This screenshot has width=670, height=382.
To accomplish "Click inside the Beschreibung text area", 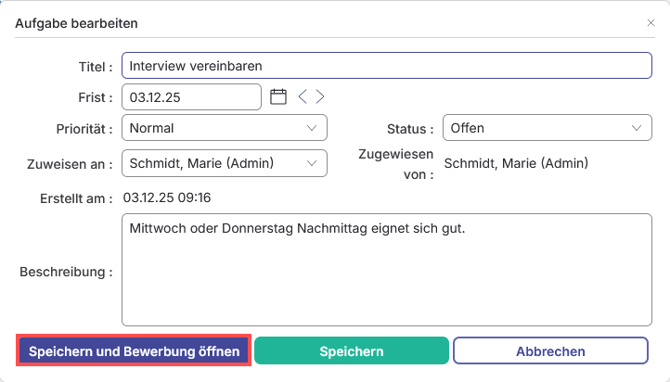I will click(x=387, y=270).
